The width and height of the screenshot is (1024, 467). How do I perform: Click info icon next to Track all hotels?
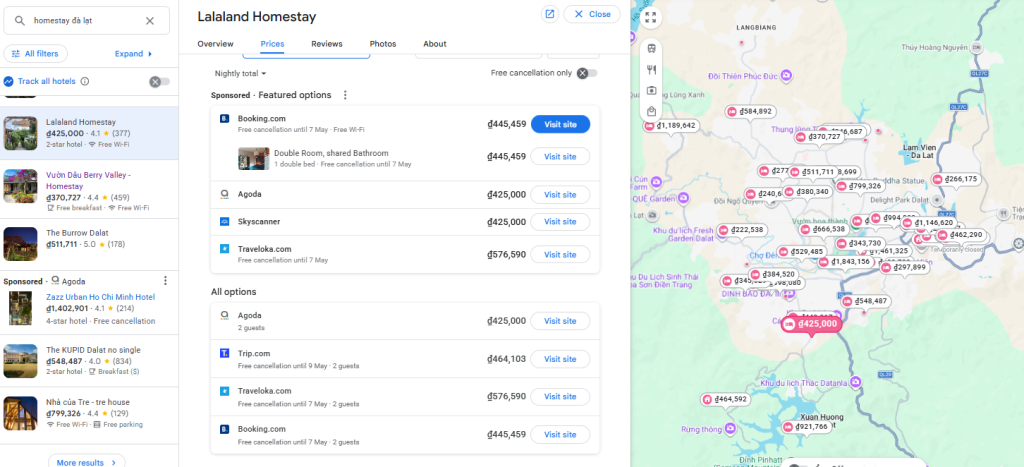[85, 82]
